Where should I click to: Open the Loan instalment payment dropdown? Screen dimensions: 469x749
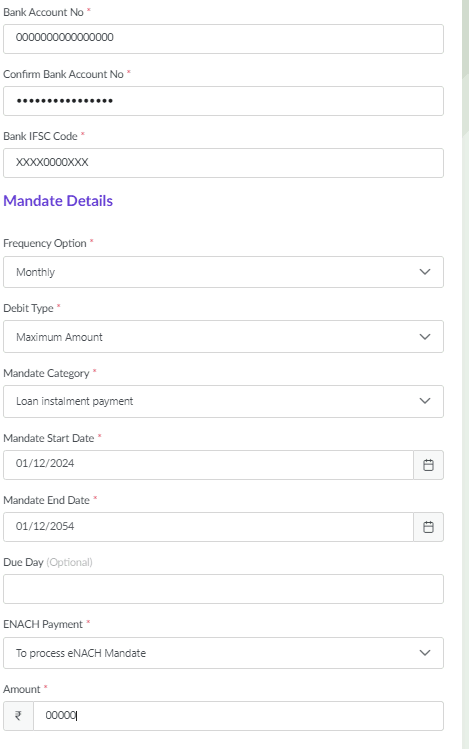point(224,401)
